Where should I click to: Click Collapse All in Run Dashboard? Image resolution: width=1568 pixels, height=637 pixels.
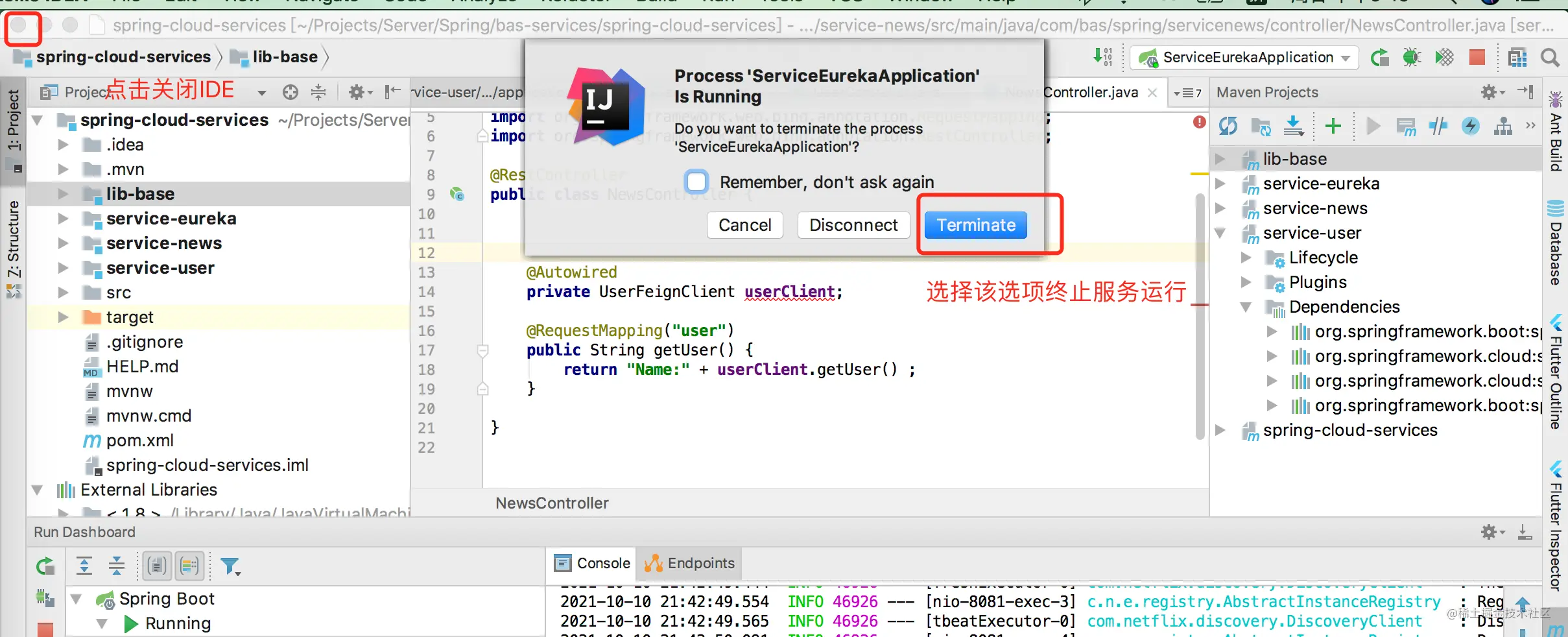pyautogui.click(x=117, y=566)
